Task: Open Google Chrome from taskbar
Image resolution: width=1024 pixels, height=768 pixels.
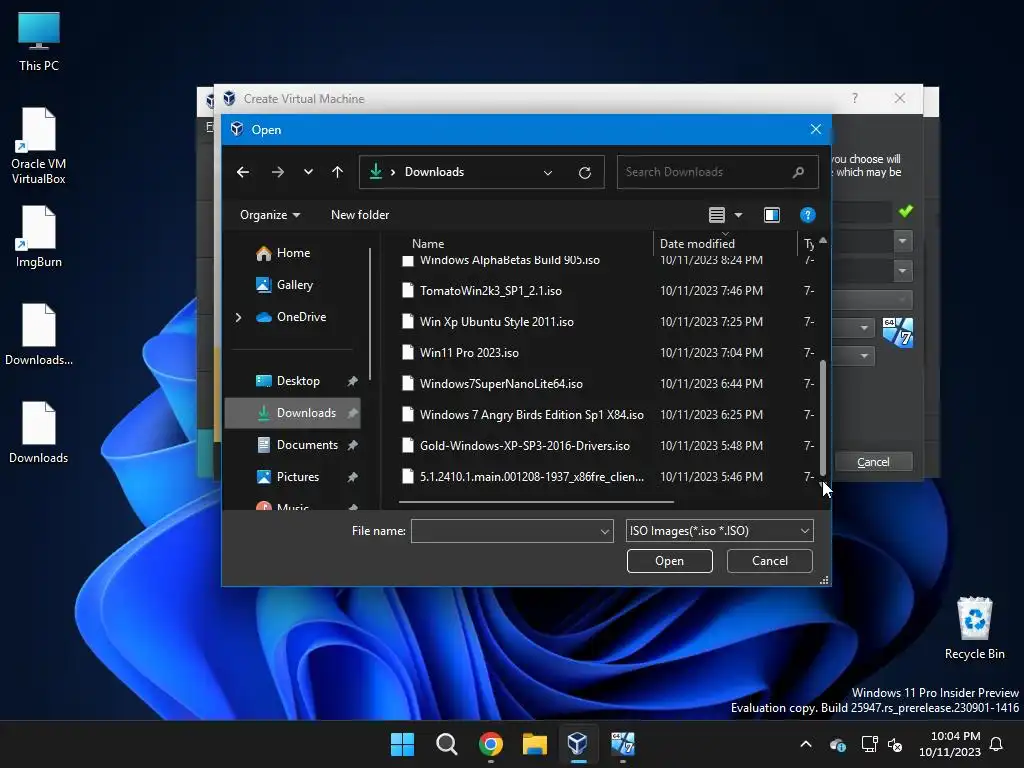Action: point(490,744)
